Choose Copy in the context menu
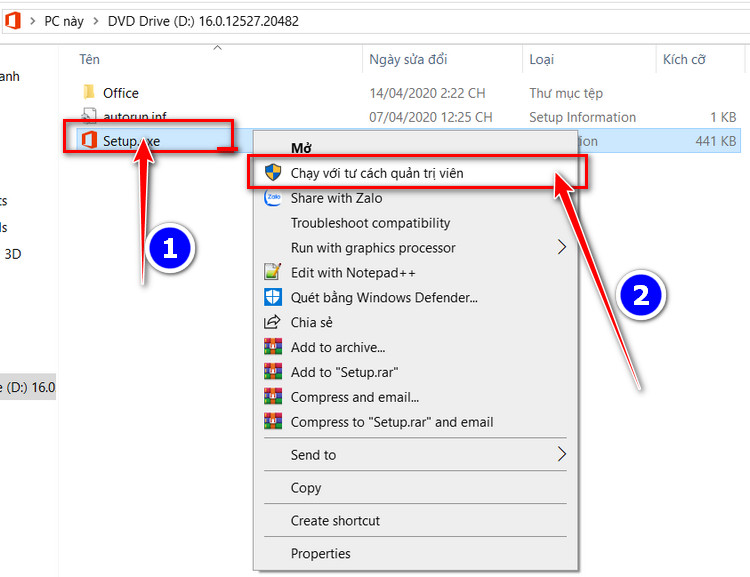Viewport: 750px width, 577px height. click(306, 488)
